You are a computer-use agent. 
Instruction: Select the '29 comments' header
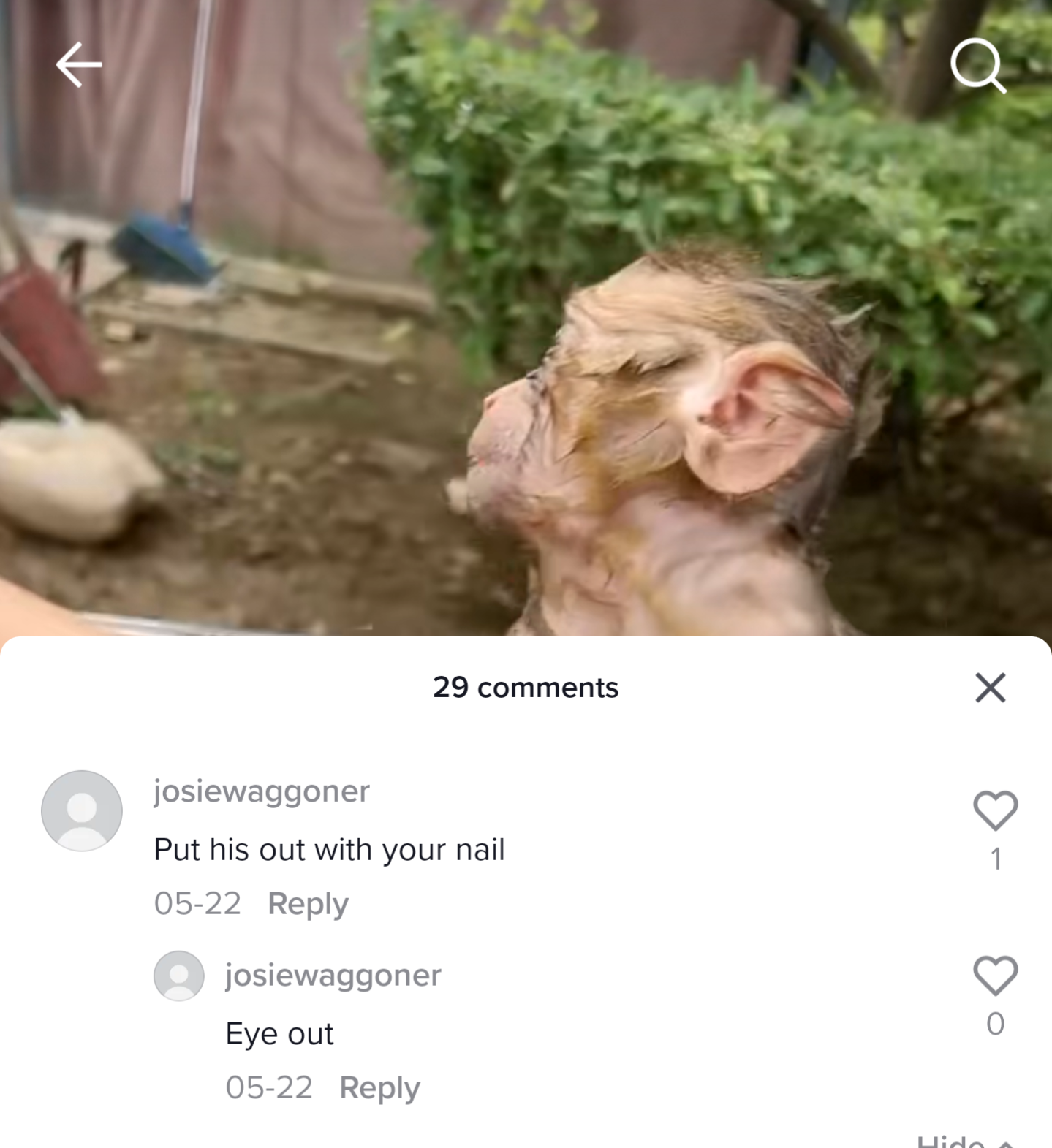pyautogui.click(x=526, y=688)
